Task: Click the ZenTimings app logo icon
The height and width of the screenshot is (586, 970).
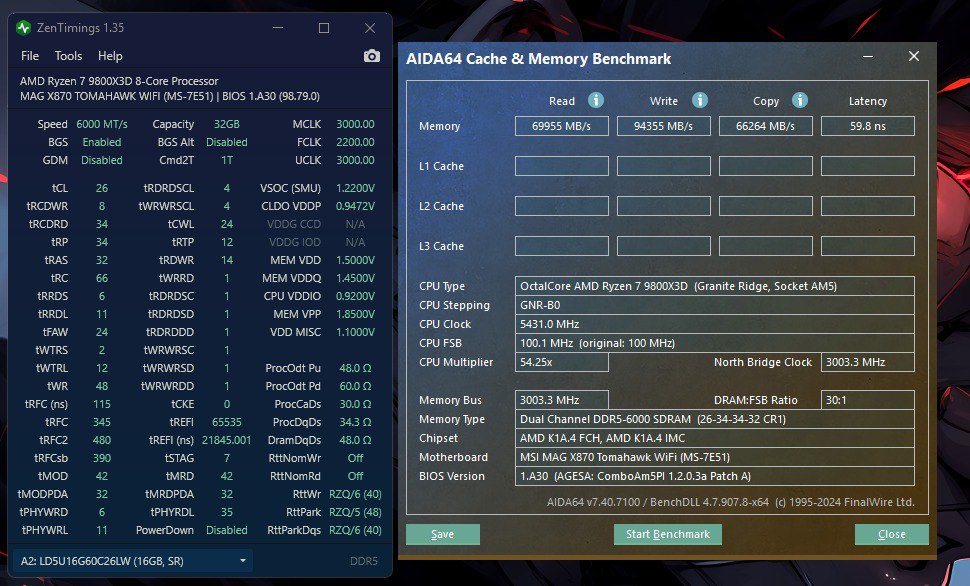Action: tap(24, 28)
